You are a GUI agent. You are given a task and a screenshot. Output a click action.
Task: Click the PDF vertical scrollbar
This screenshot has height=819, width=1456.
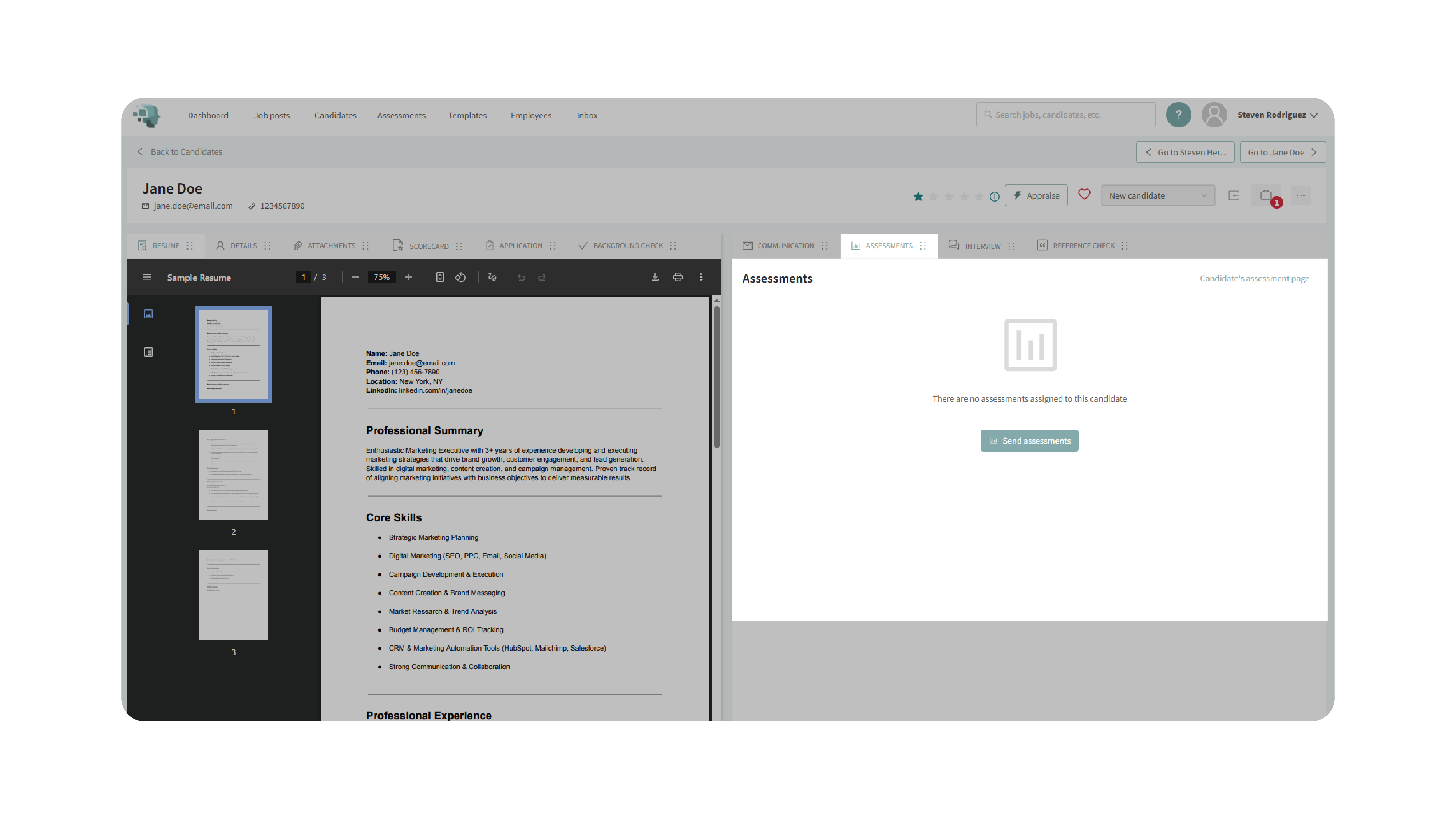coord(716,377)
